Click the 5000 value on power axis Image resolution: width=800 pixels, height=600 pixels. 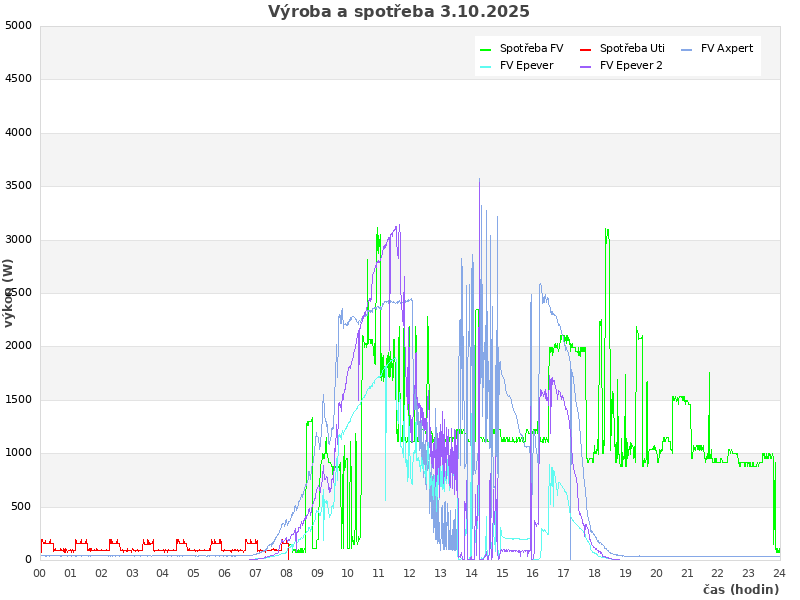point(18,25)
